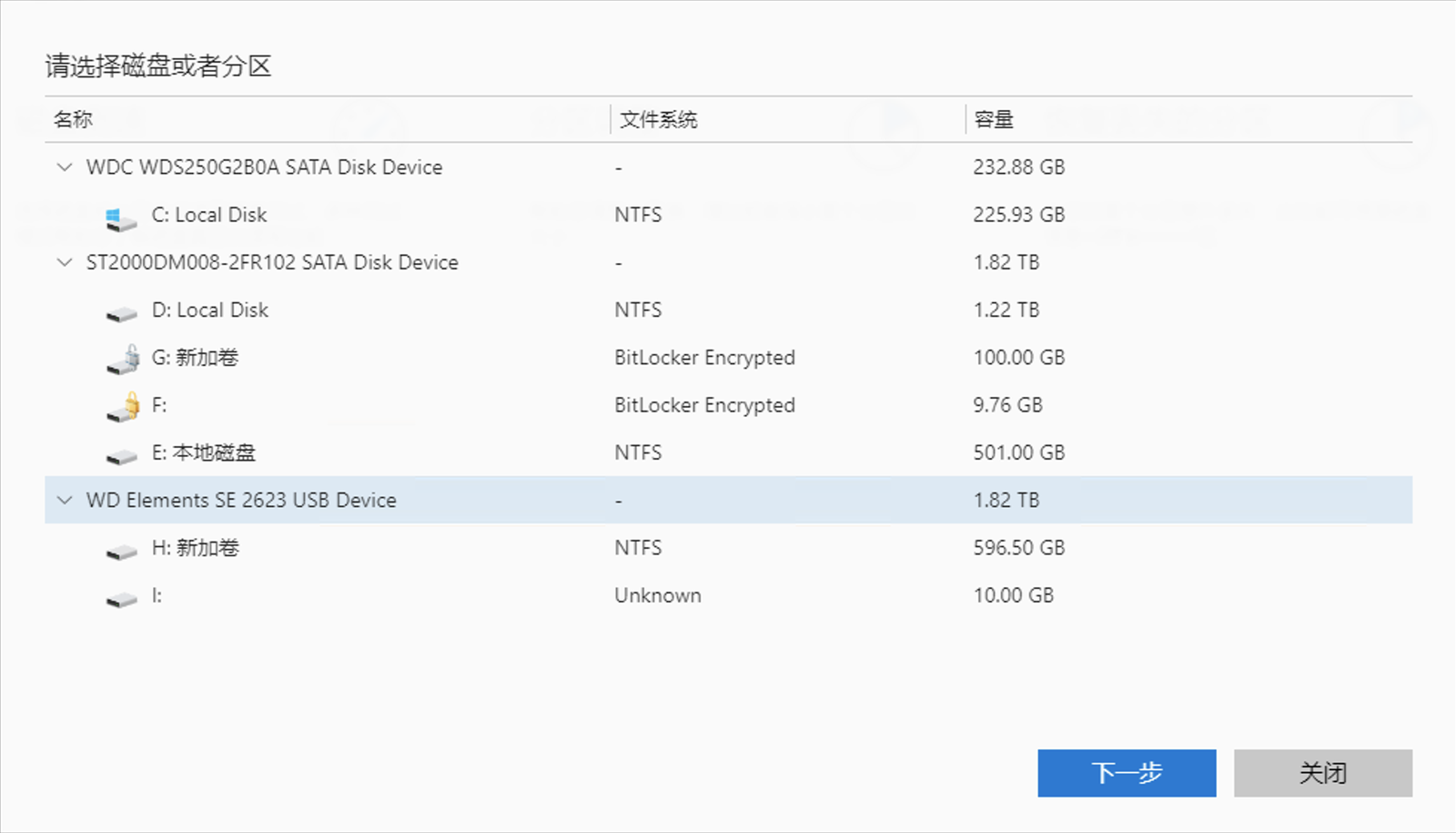Image resolution: width=1456 pixels, height=833 pixels.
Task: Click the C: Local Disk Windows drive icon
Action: pyautogui.click(x=120, y=218)
